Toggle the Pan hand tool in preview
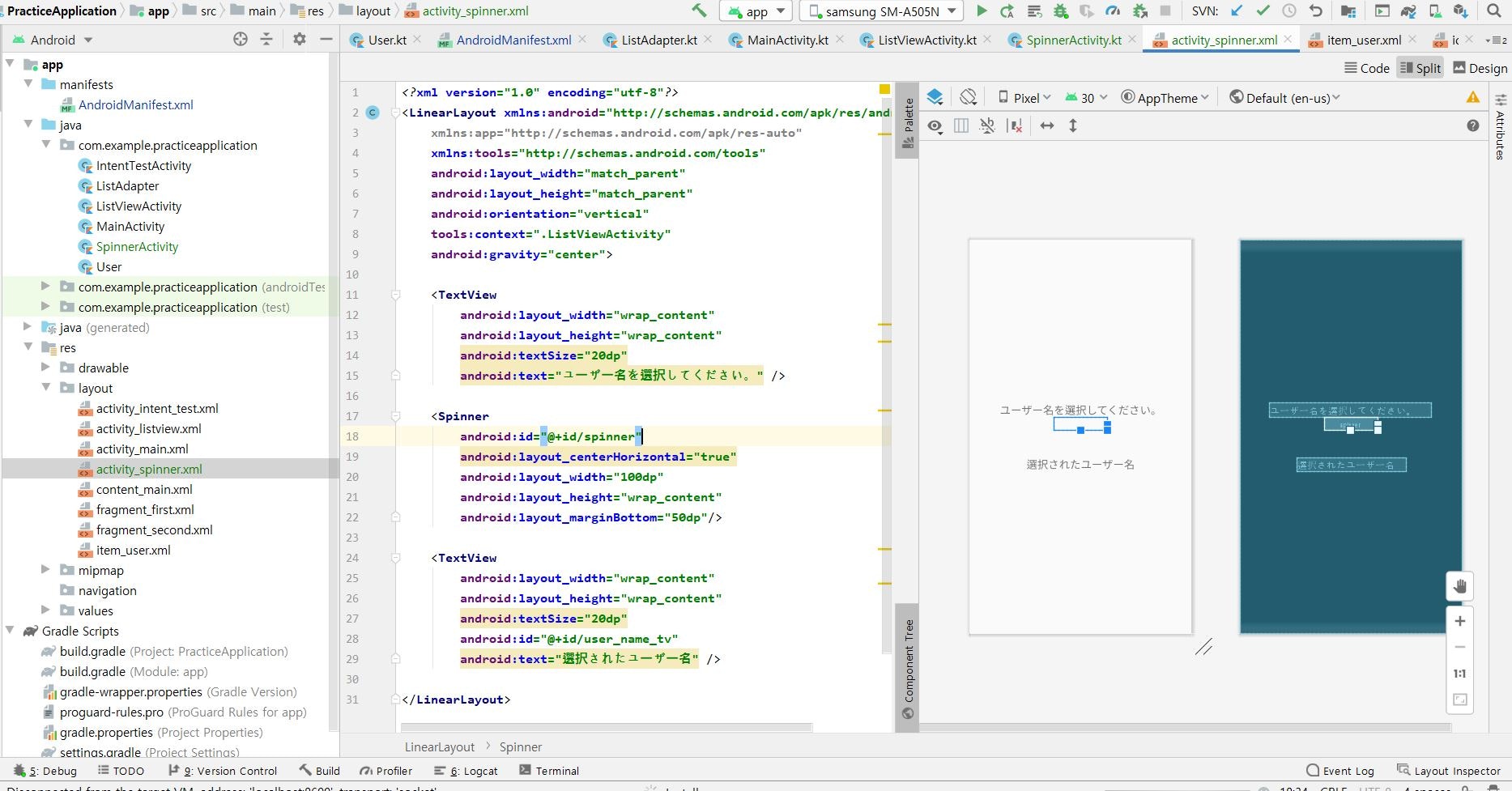Screen dimensions: 1512x791 [1459, 586]
